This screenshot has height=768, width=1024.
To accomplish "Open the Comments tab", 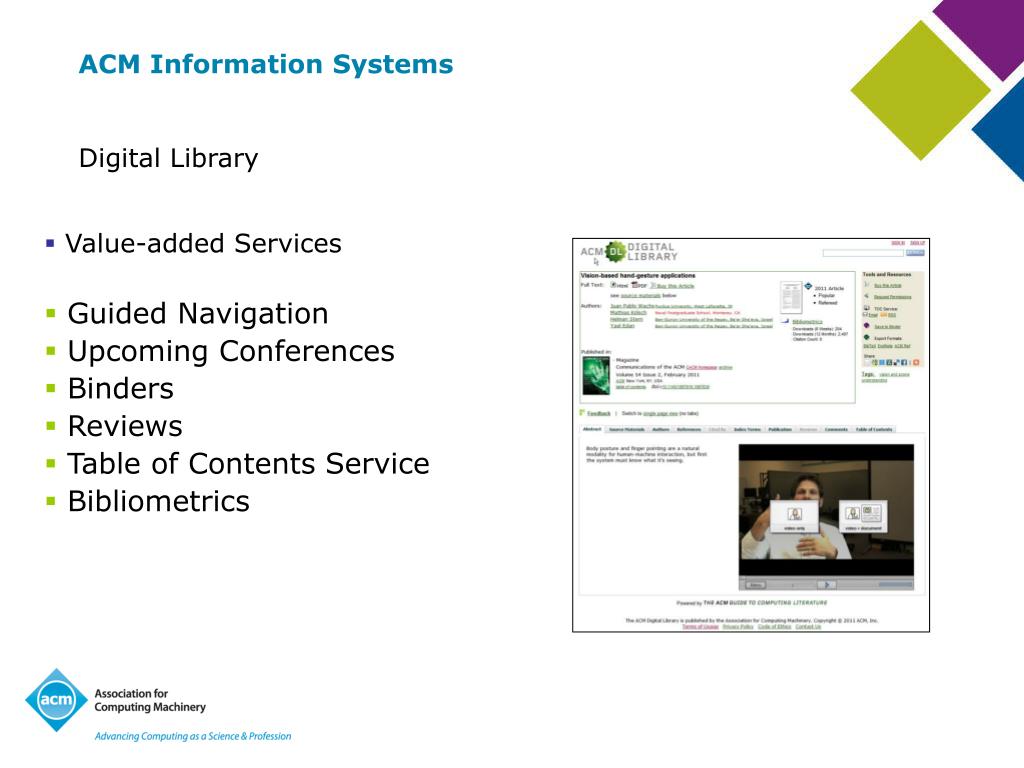I will click(x=836, y=429).
